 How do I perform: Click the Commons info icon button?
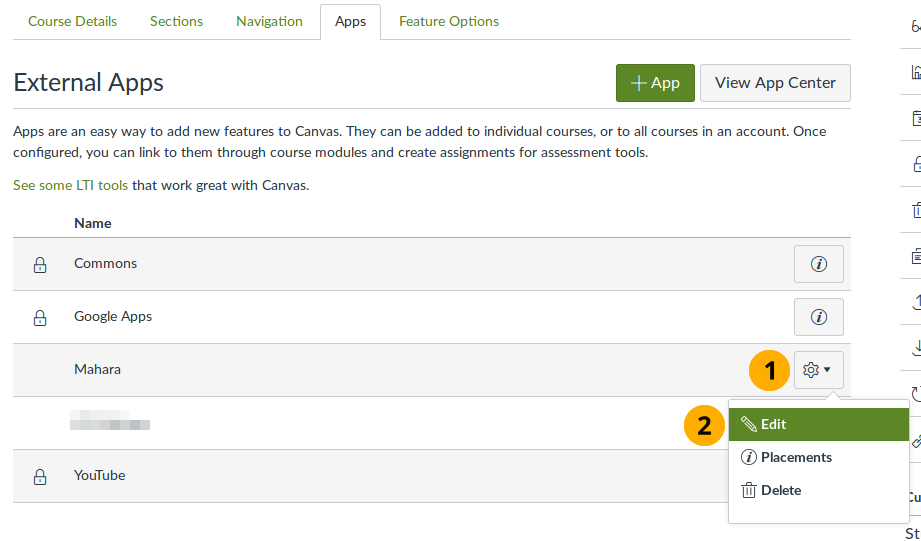click(x=819, y=264)
